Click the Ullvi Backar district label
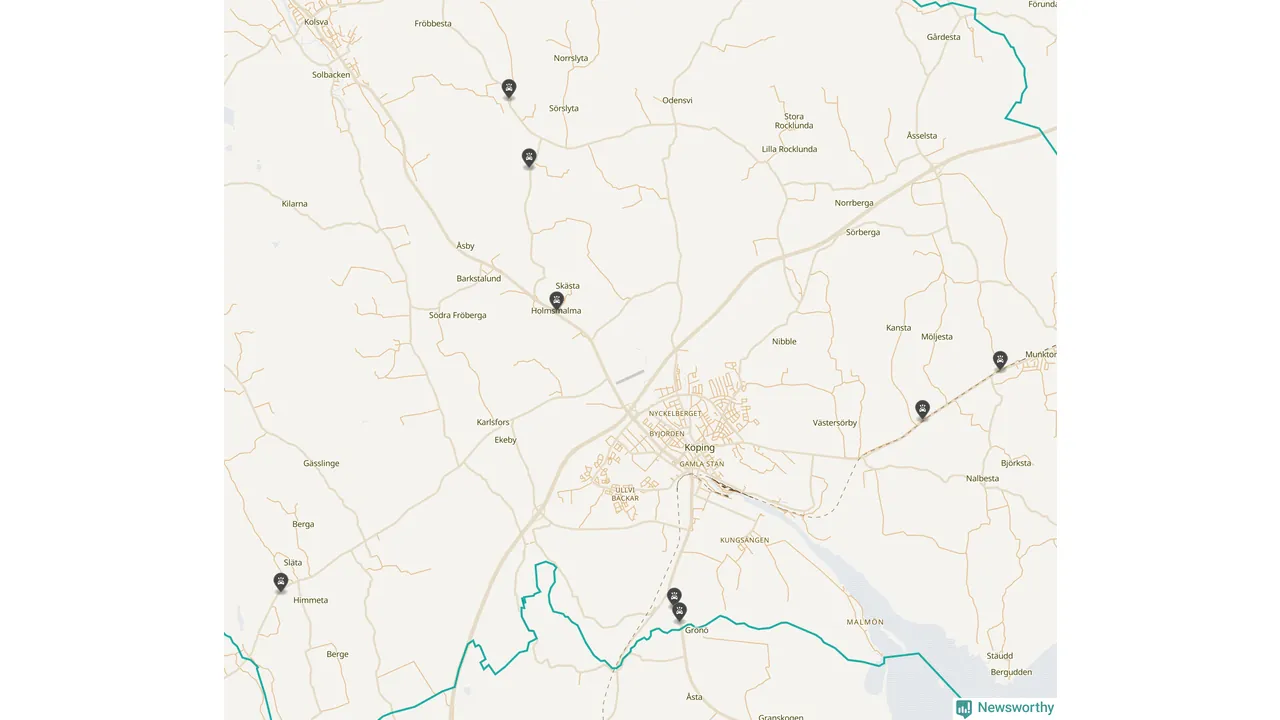This screenshot has height=720, width=1280. coord(626,494)
